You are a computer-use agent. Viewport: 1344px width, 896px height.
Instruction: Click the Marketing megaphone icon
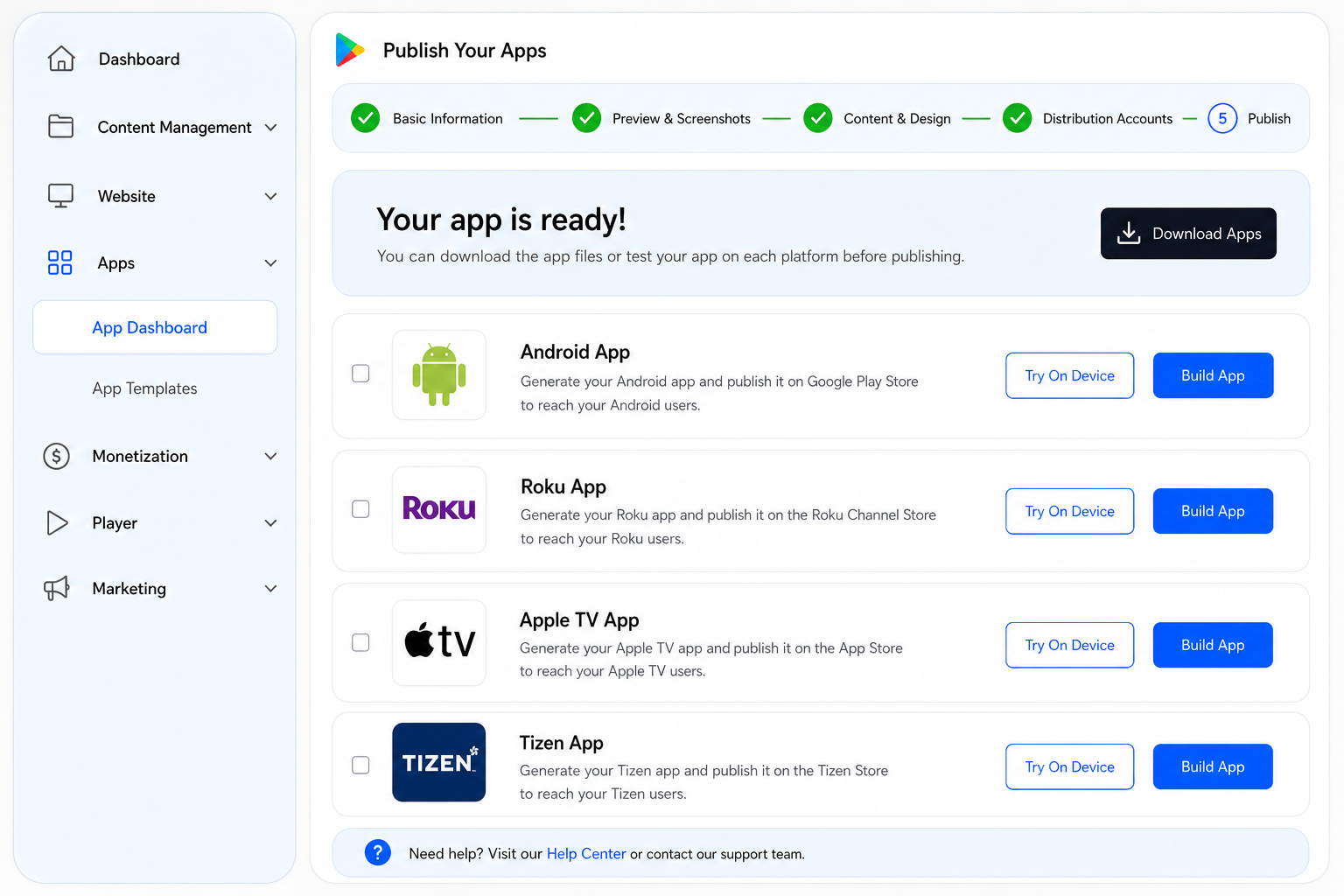57,588
